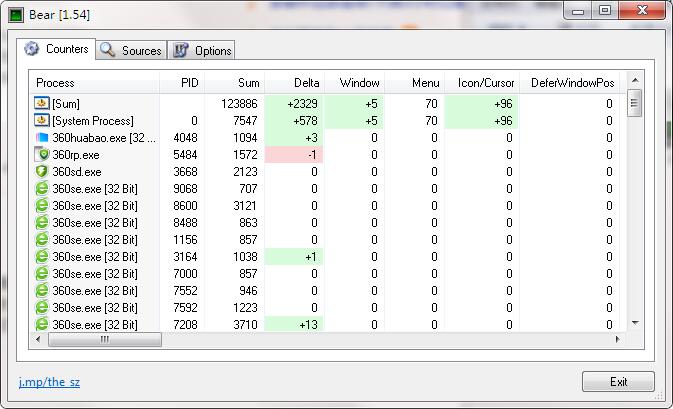Sort by the Sum column header
Screen dimensions: 673x409
(234, 82)
